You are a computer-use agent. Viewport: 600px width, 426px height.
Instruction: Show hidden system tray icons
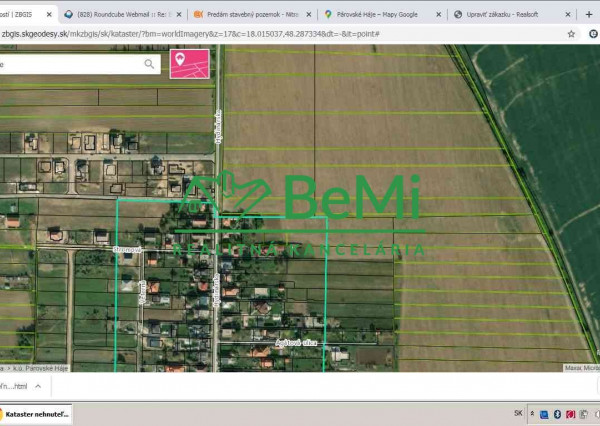click(x=532, y=413)
